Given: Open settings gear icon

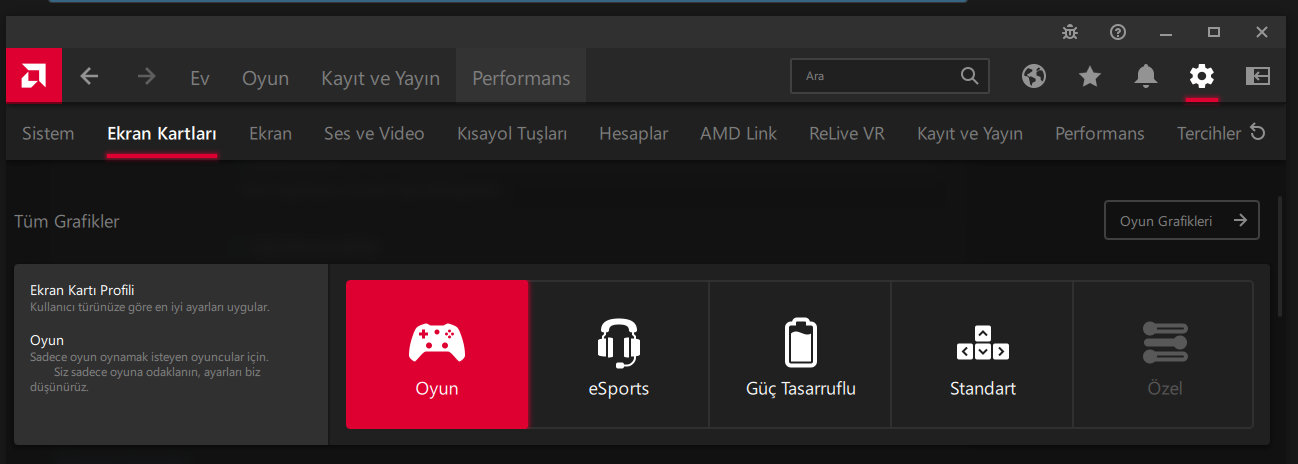Looking at the screenshot, I should (1201, 76).
